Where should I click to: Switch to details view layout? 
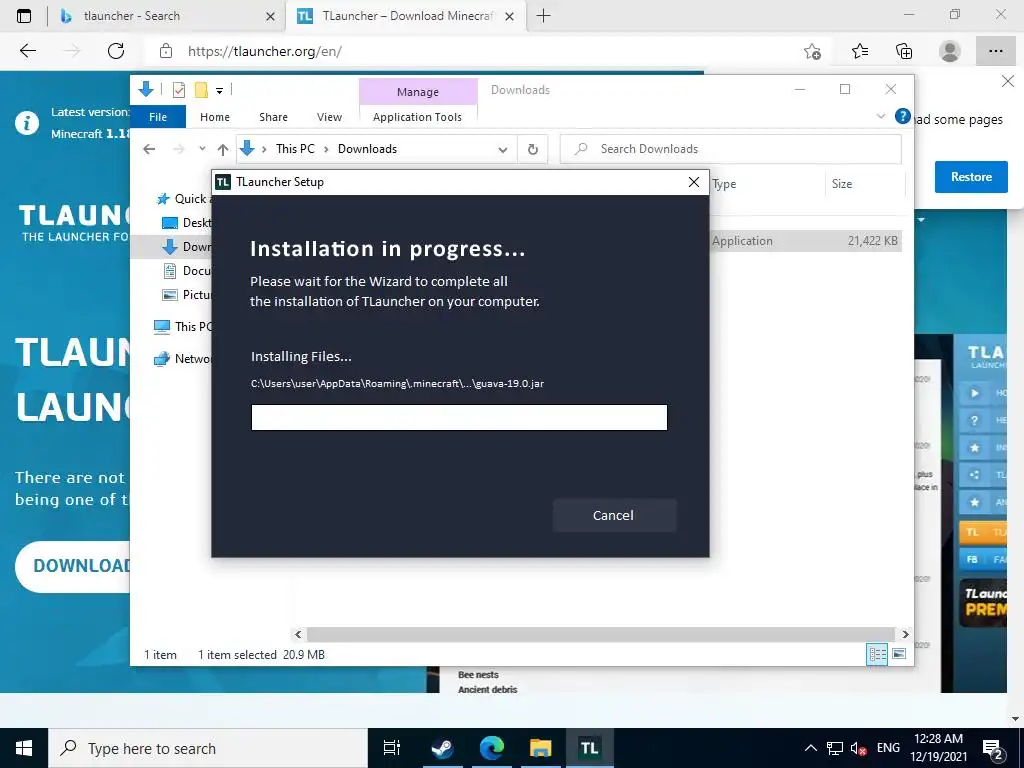[x=877, y=654]
